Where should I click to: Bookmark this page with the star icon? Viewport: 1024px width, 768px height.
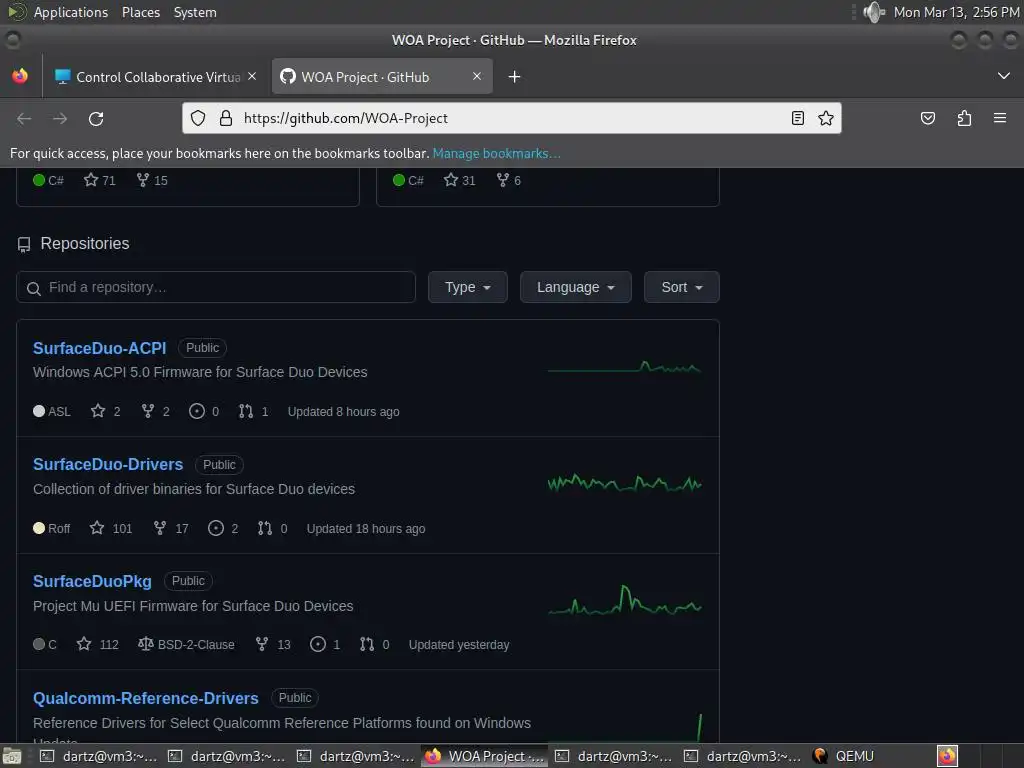[825, 118]
